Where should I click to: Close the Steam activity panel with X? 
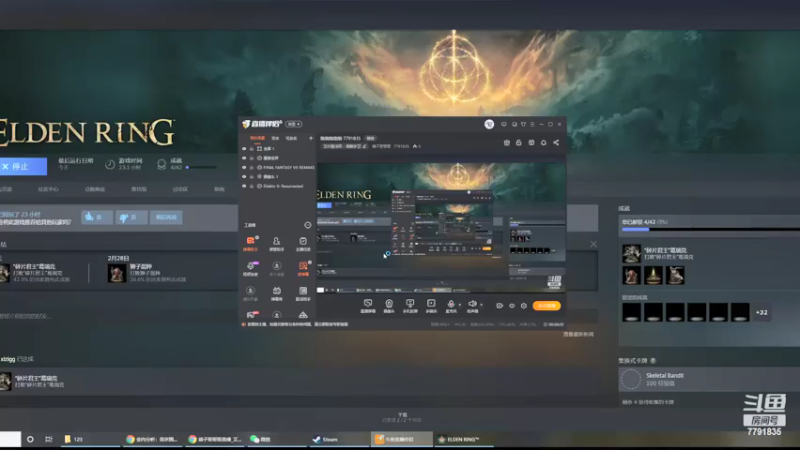pos(593,244)
